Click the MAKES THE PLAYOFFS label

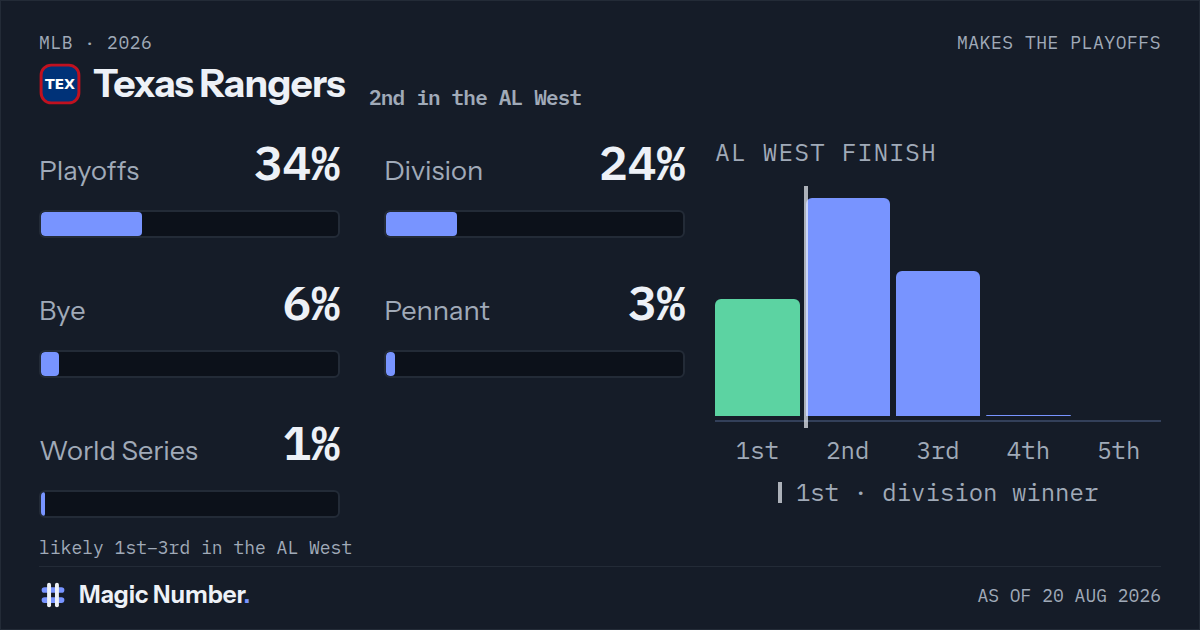pyautogui.click(x=1059, y=43)
